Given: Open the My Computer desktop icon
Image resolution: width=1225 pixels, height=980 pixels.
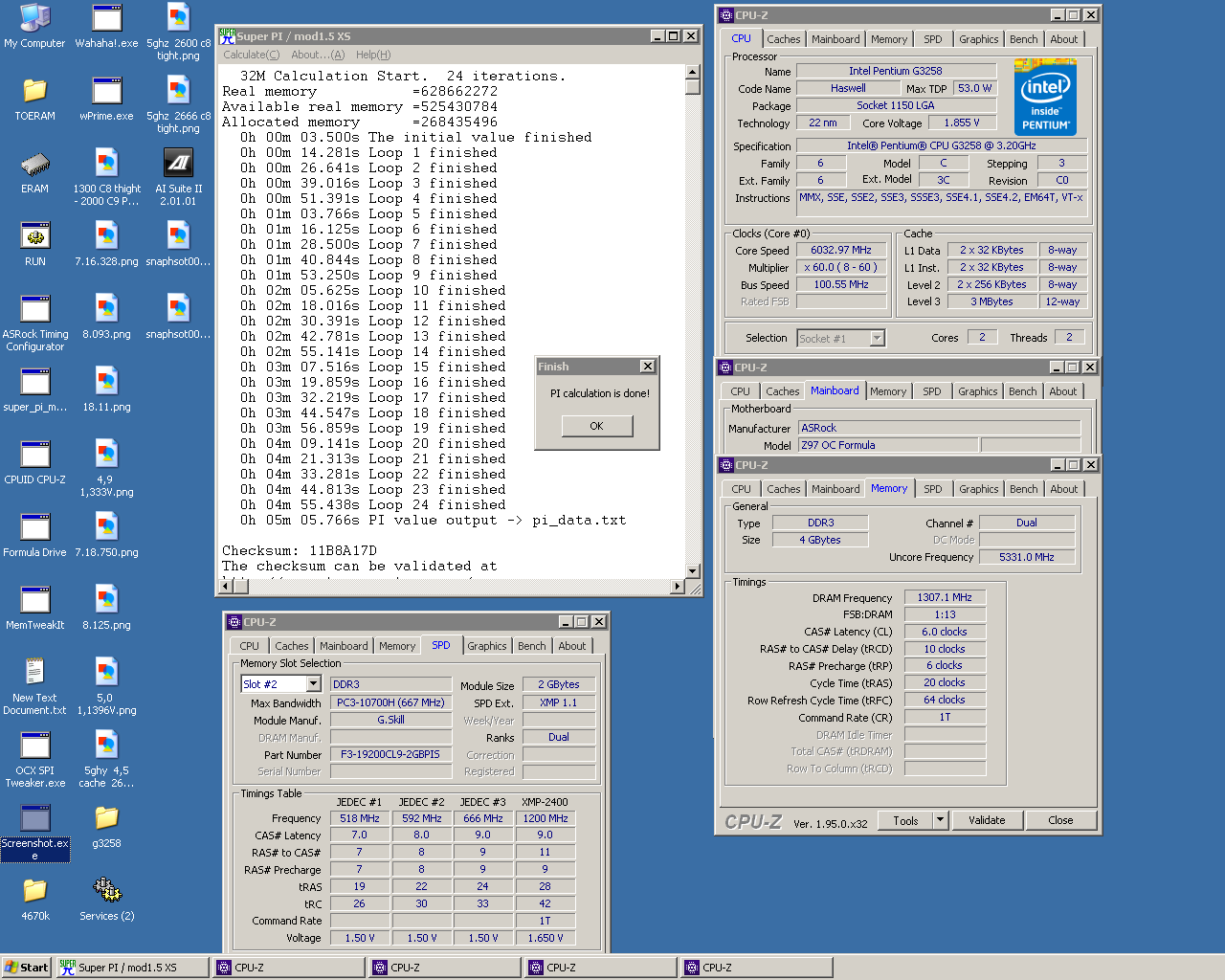Looking at the screenshot, I should pyautogui.click(x=35, y=26).
